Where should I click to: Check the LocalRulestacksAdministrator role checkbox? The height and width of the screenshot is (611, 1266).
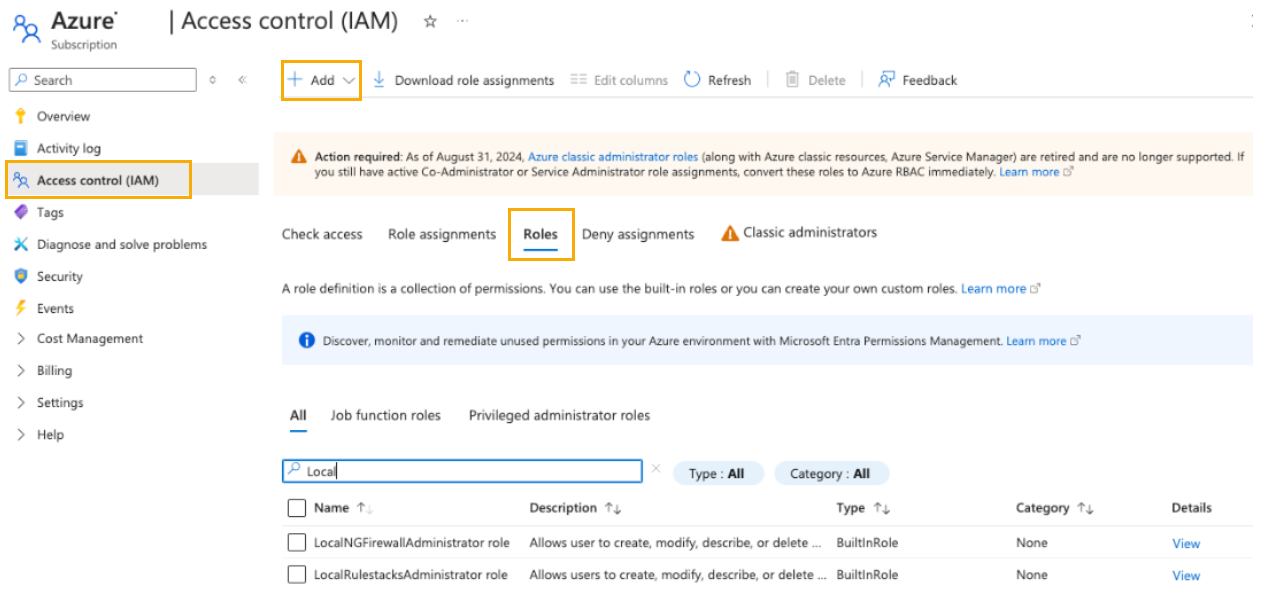tap(296, 575)
